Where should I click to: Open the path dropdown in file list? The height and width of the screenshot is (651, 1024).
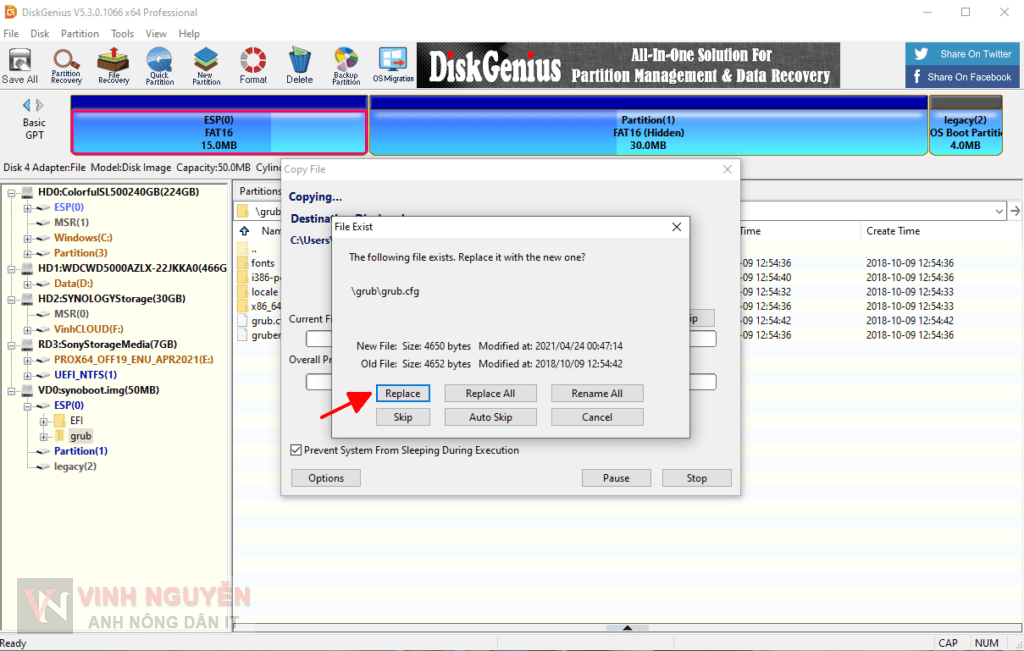999,211
